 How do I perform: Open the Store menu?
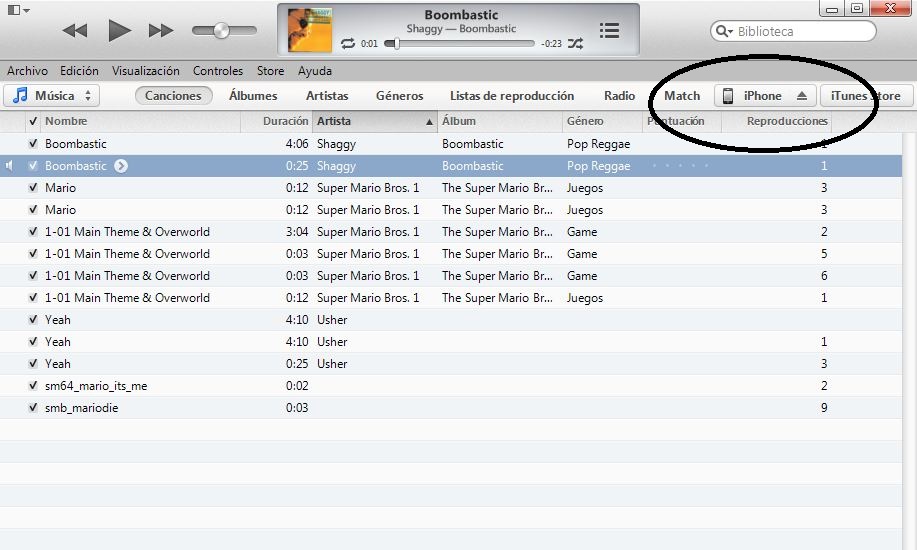coord(270,71)
